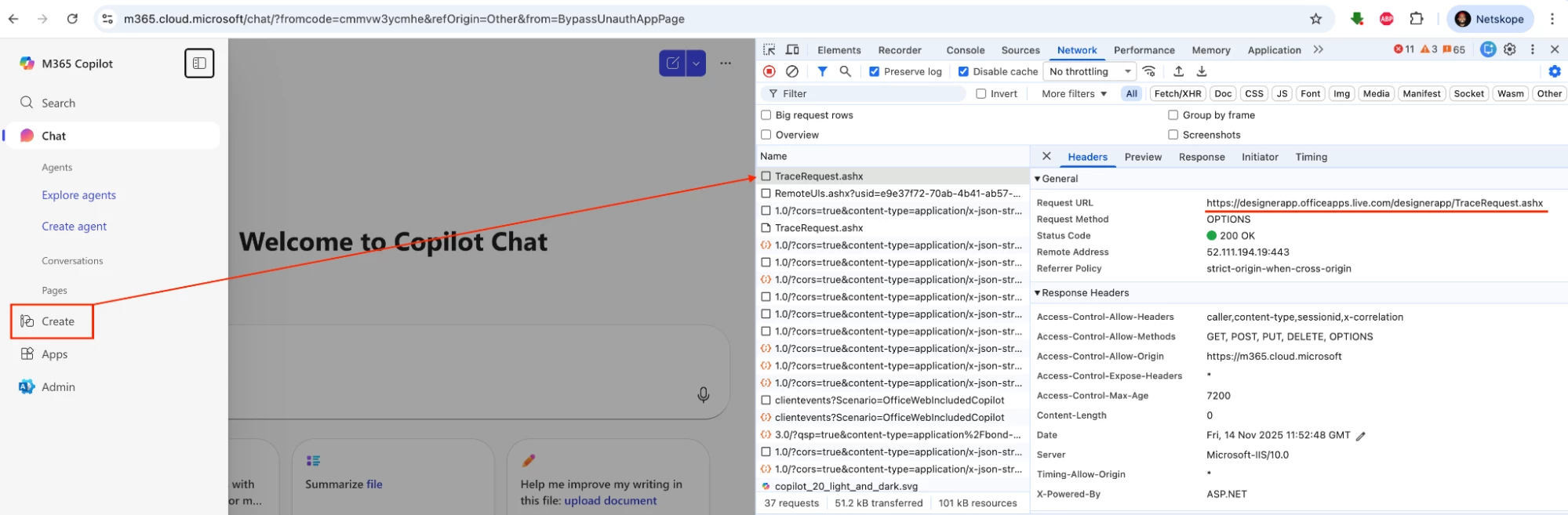The width and height of the screenshot is (1568, 515).
Task: Click the DevTools inspect element icon
Action: tap(769, 49)
